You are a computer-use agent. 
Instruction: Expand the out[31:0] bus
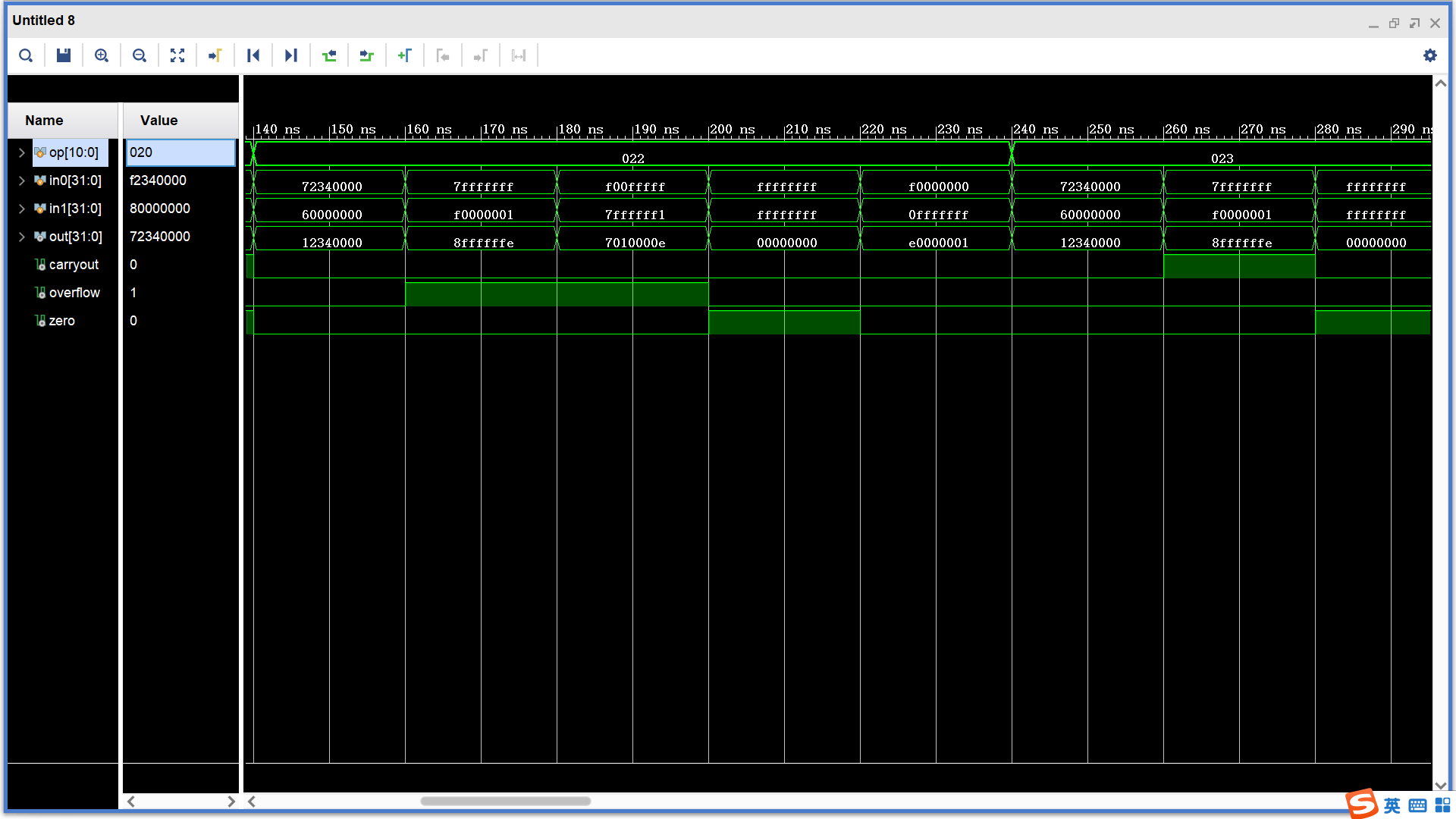click(21, 237)
